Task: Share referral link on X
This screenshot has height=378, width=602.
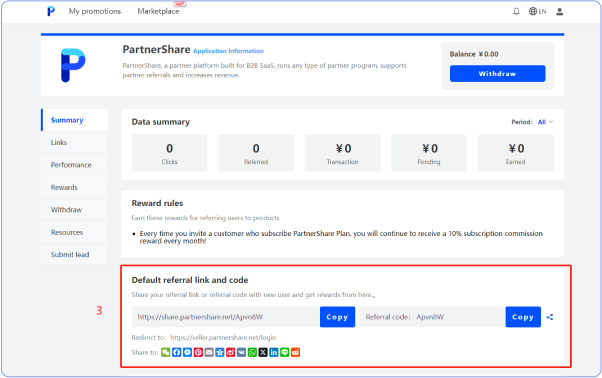Action: [263, 352]
